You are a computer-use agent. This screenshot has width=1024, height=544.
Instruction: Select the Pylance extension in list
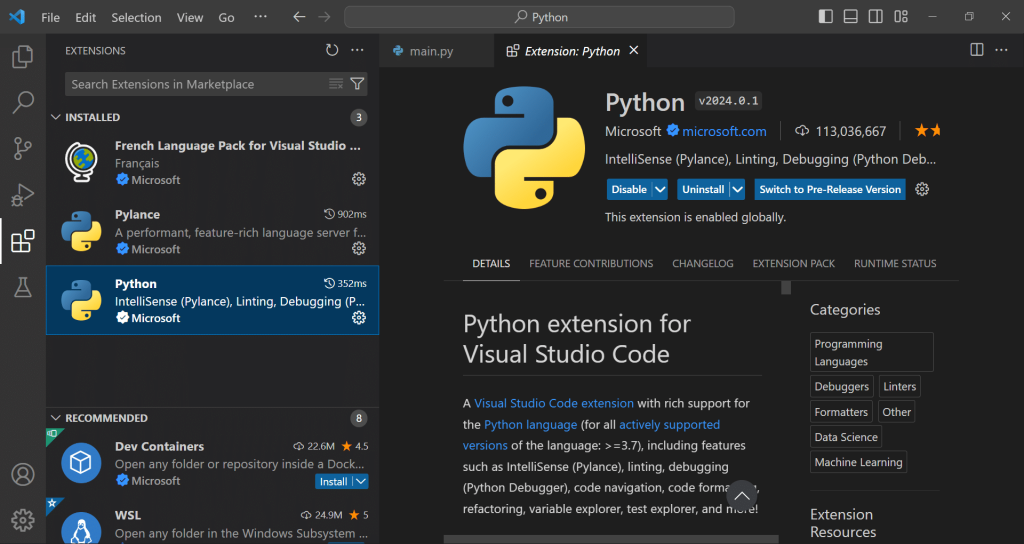212,231
